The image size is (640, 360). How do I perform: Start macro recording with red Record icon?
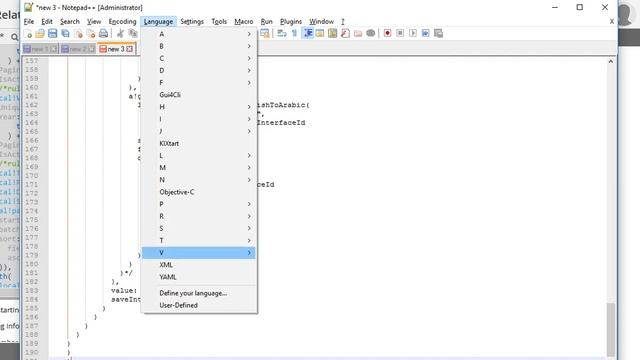387,33
